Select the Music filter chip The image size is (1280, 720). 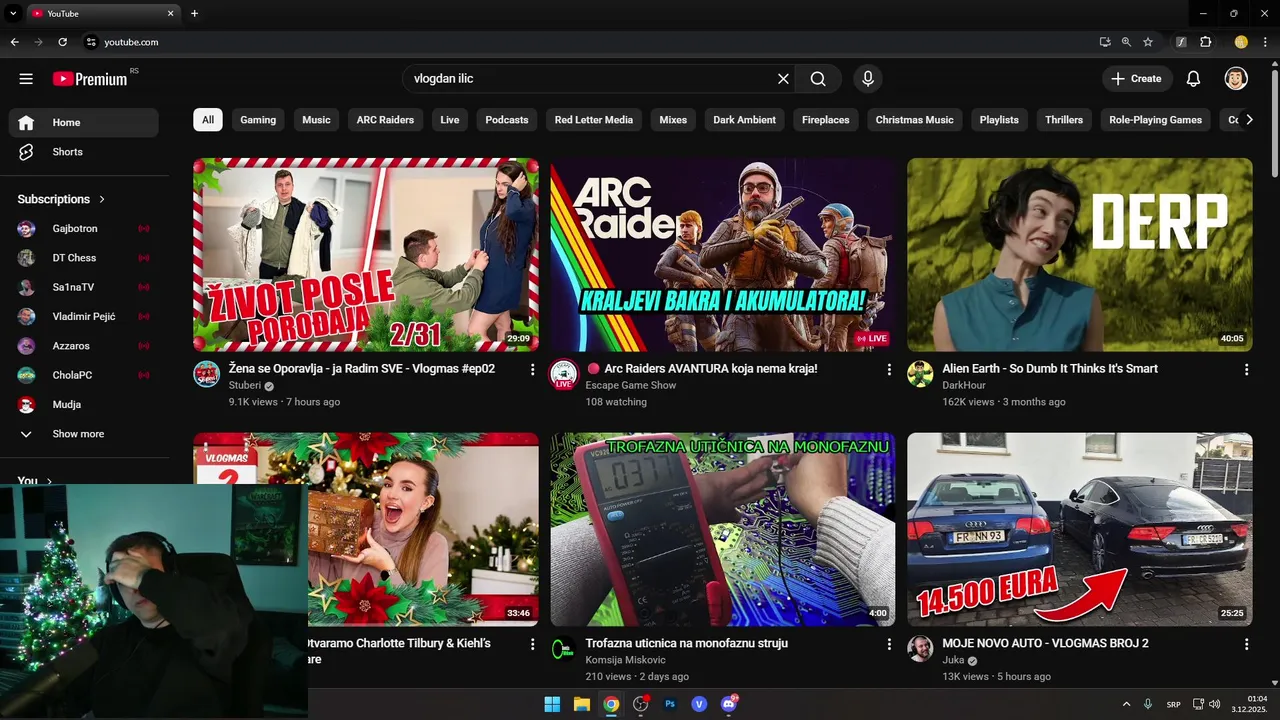[x=316, y=120]
